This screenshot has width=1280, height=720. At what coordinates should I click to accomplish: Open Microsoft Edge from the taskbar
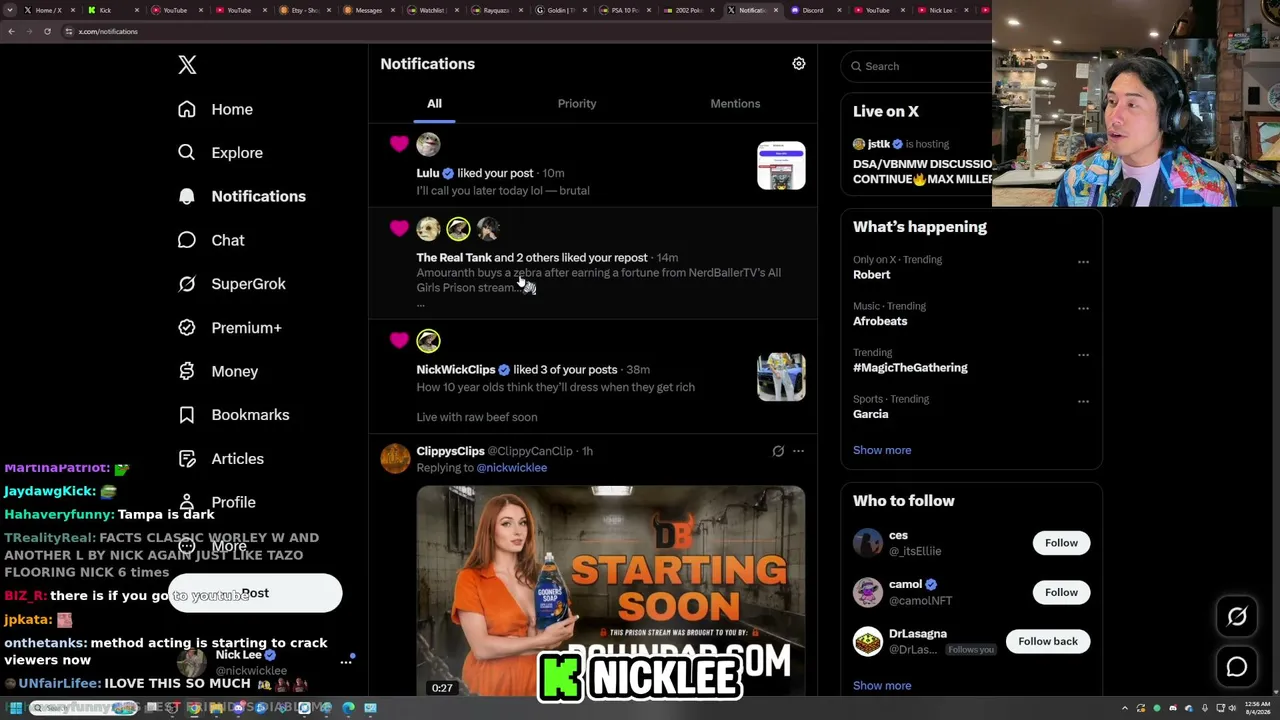tap(348, 708)
